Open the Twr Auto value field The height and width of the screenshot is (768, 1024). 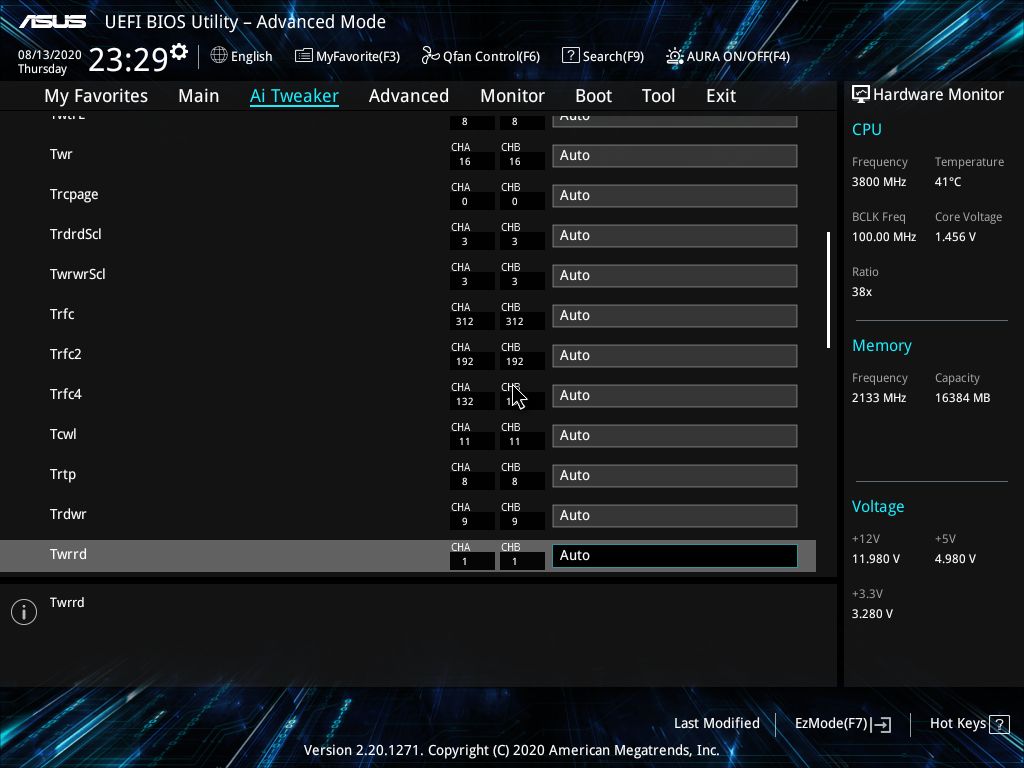(x=675, y=155)
